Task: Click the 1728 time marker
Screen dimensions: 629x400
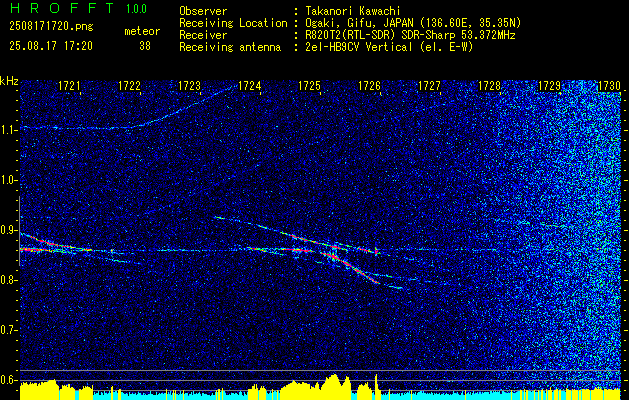Action: [489, 85]
